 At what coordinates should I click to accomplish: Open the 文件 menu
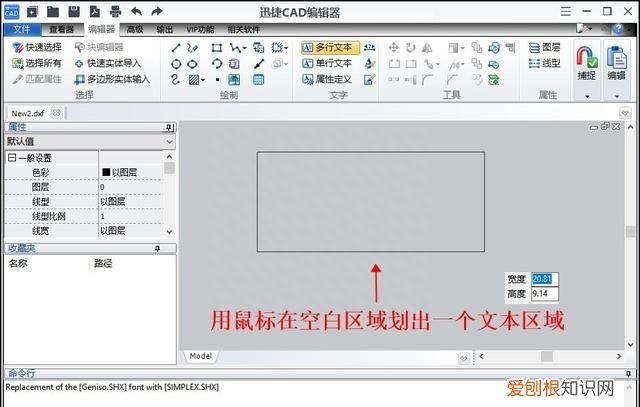click(22, 29)
